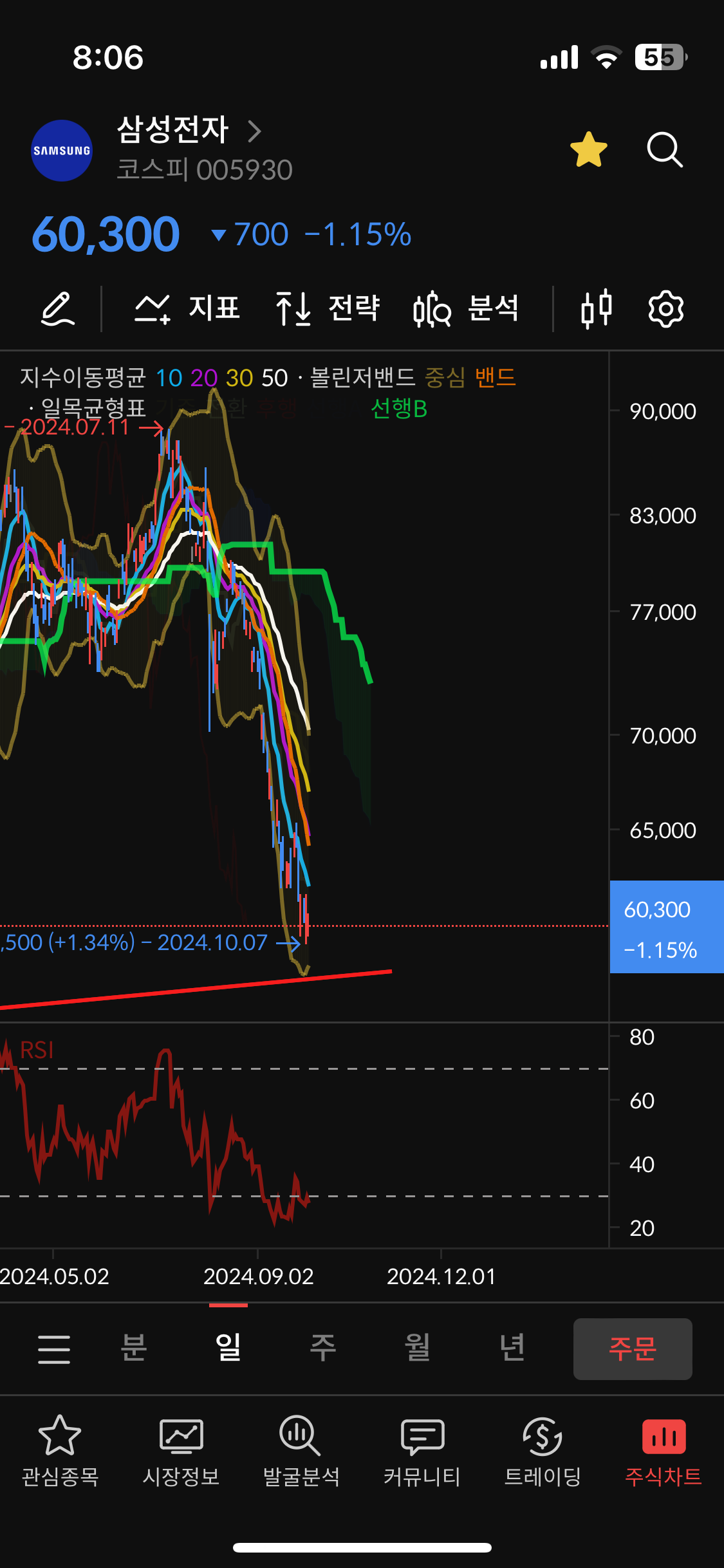Change chart type via candlestick icon
Viewport: 724px width, 1568px height.
click(x=597, y=309)
